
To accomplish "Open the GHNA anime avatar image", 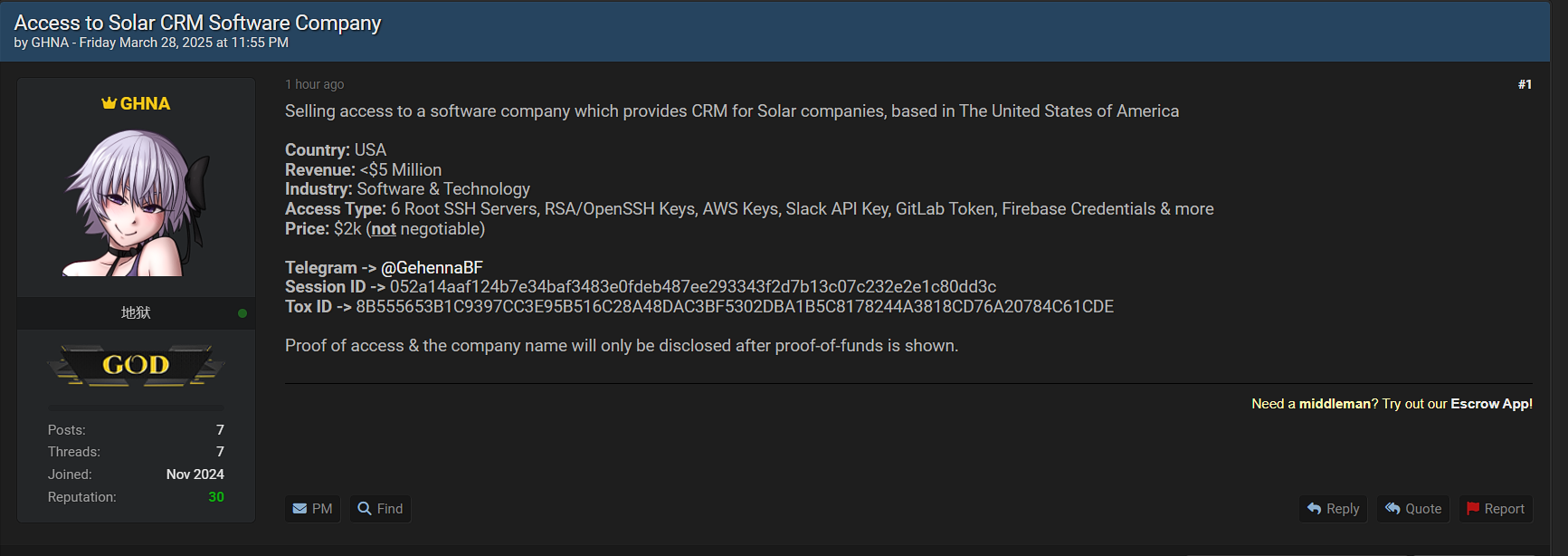I will point(136,202).
